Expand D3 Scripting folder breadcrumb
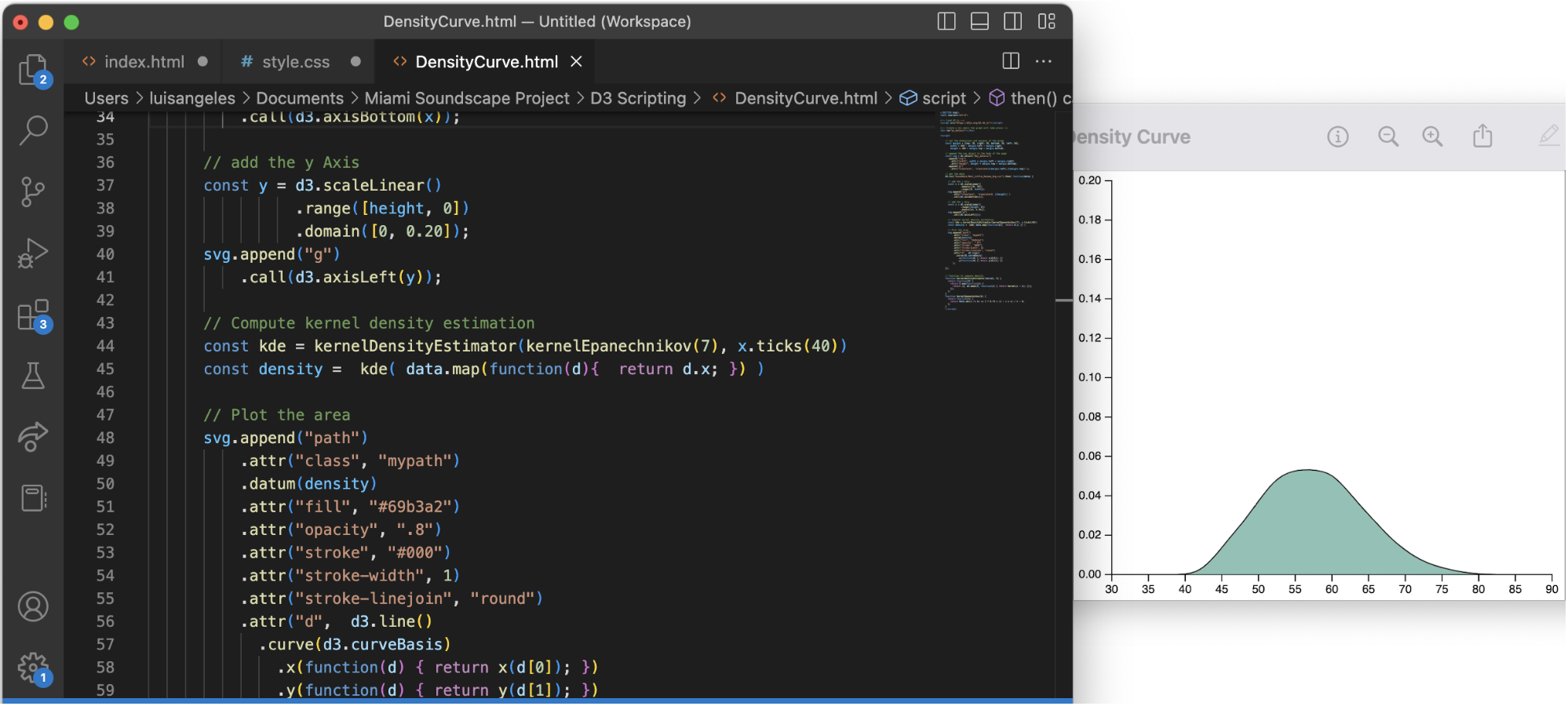The width and height of the screenshot is (1568, 706). pos(637,98)
